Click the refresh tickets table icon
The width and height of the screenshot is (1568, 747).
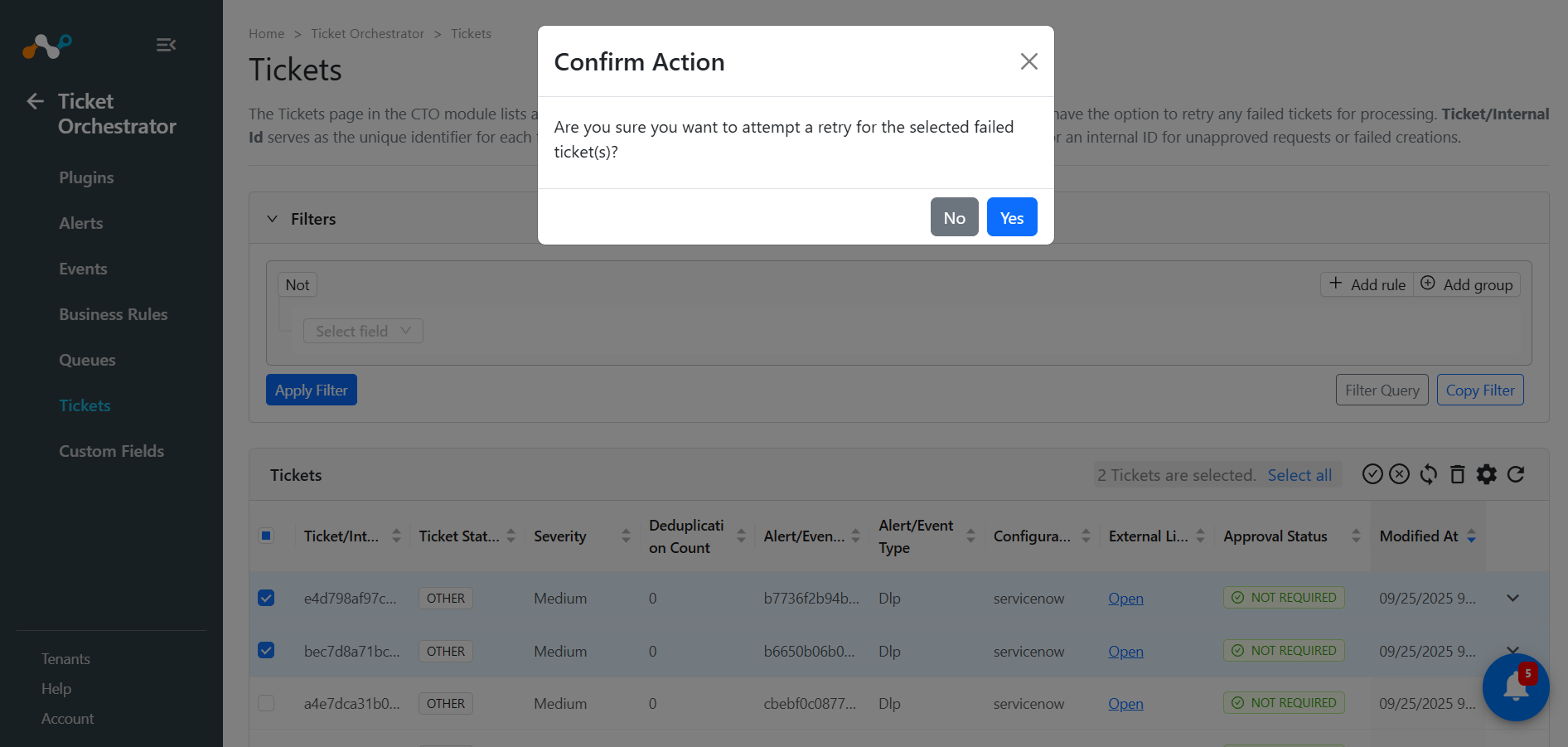click(x=1516, y=474)
